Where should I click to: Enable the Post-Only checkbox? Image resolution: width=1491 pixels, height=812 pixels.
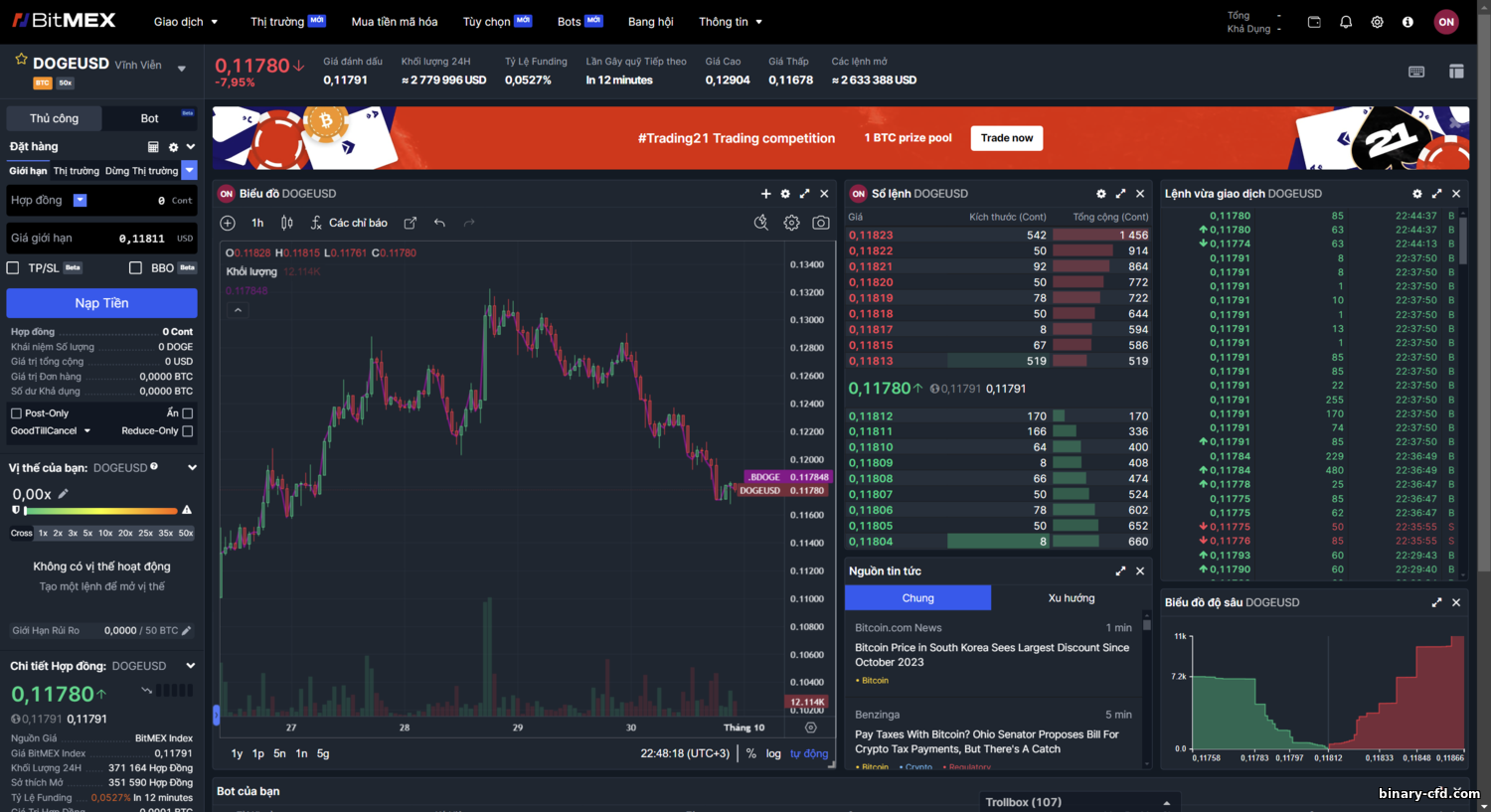pyautogui.click(x=16, y=413)
